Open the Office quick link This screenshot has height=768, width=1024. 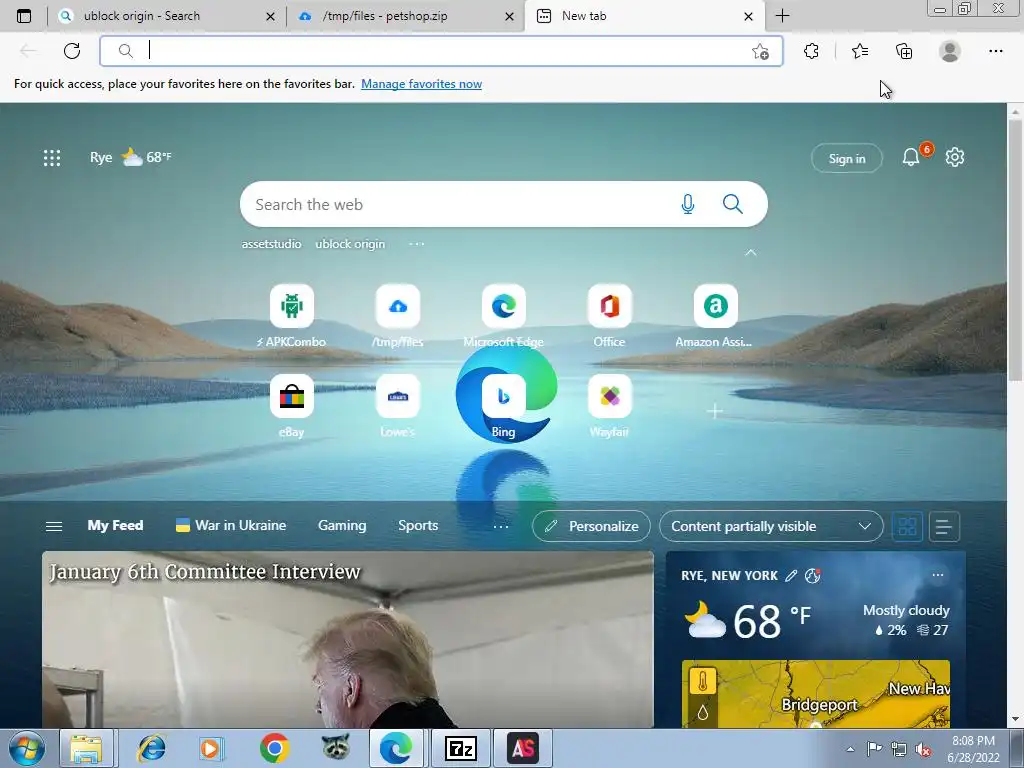click(609, 316)
